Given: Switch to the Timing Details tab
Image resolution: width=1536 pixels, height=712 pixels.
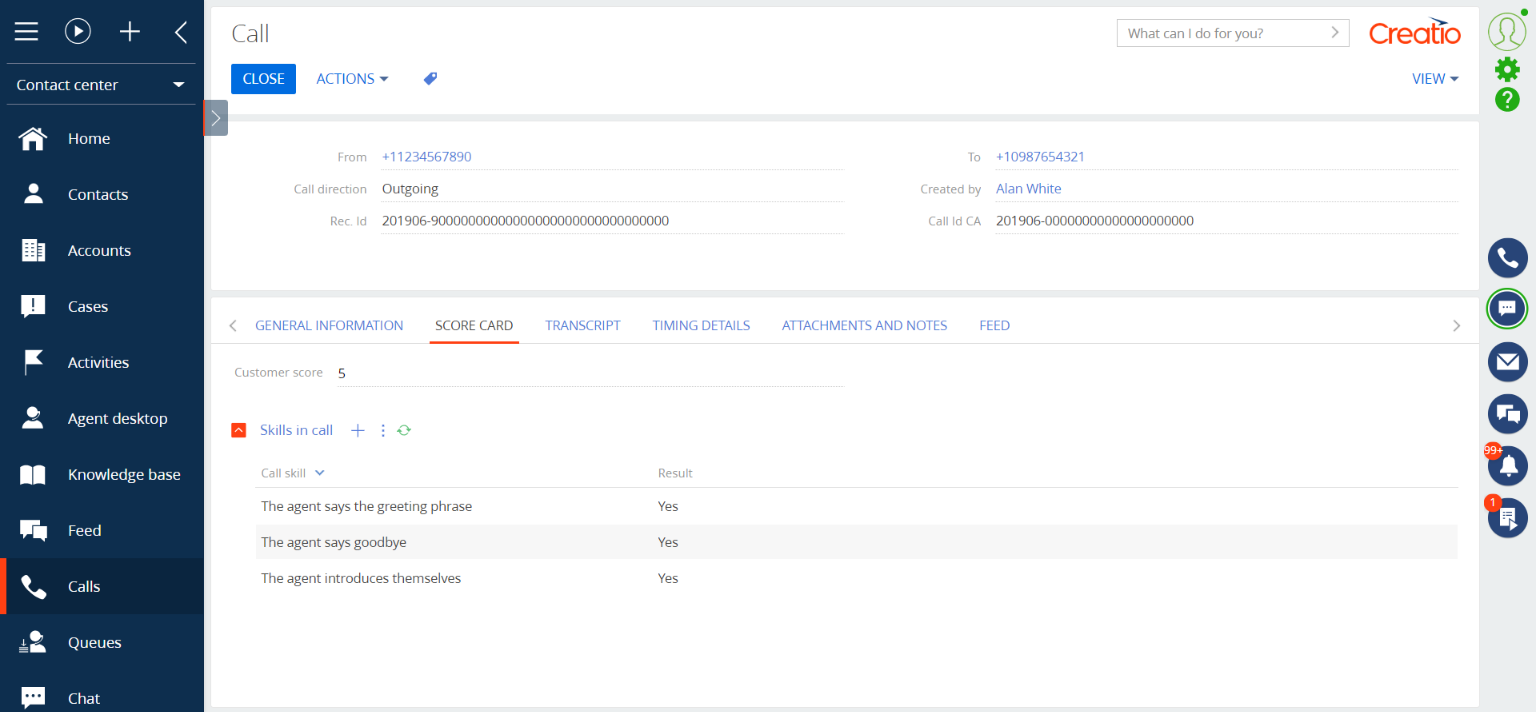Looking at the screenshot, I should click(x=701, y=325).
